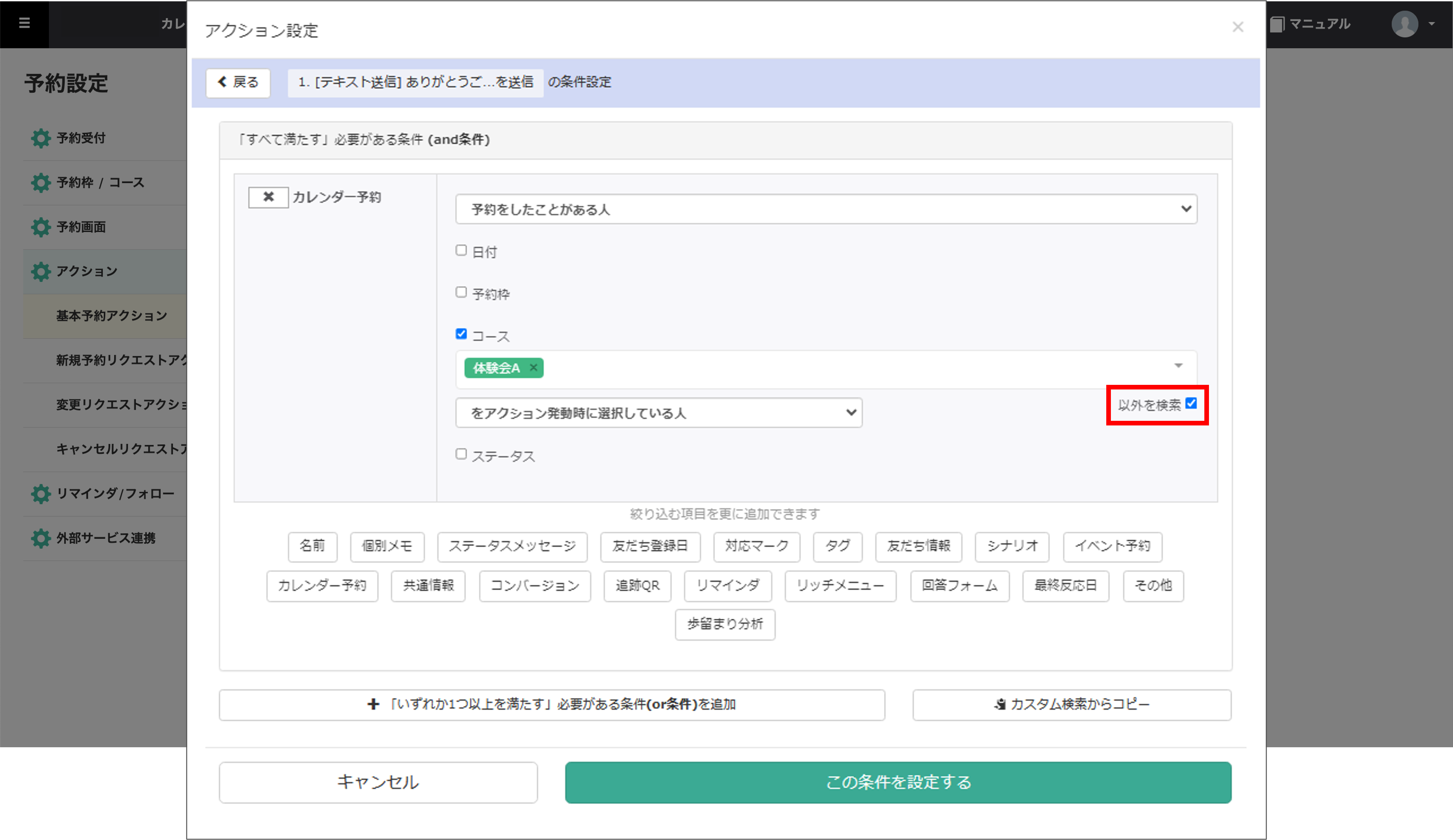This screenshot has height=840, width=1453.
Task: Open 予約画面 in sidebar
Action: click(104, 227)
